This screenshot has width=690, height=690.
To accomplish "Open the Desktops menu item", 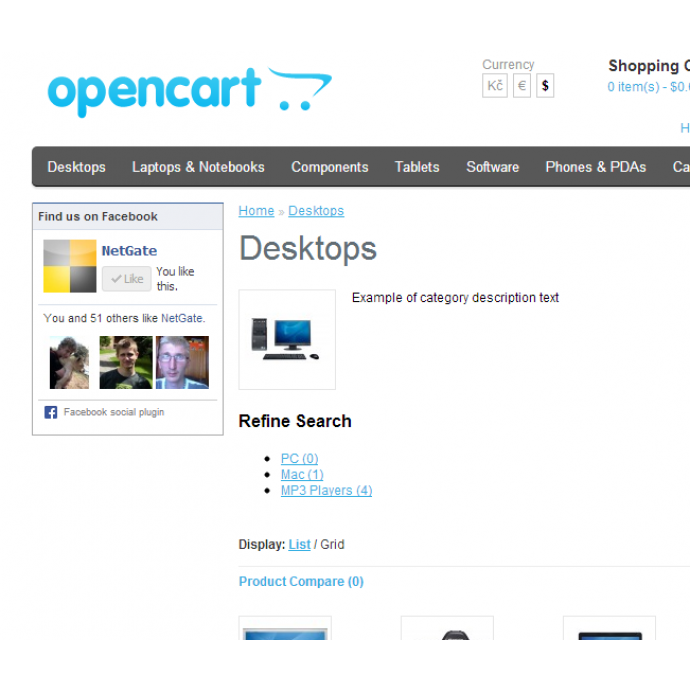I will tap(77, 167).
